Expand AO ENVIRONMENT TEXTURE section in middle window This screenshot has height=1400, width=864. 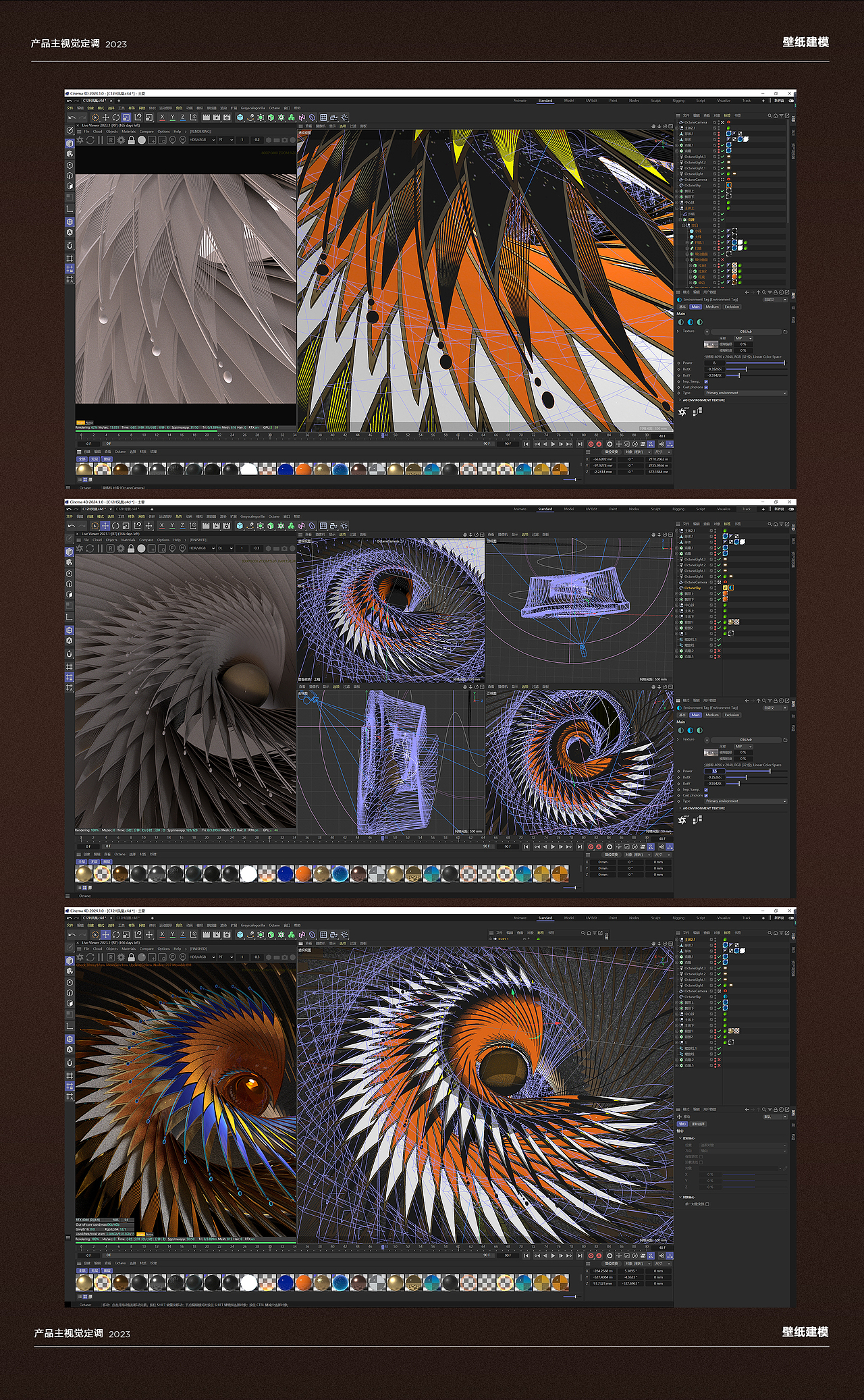[703, 808]
